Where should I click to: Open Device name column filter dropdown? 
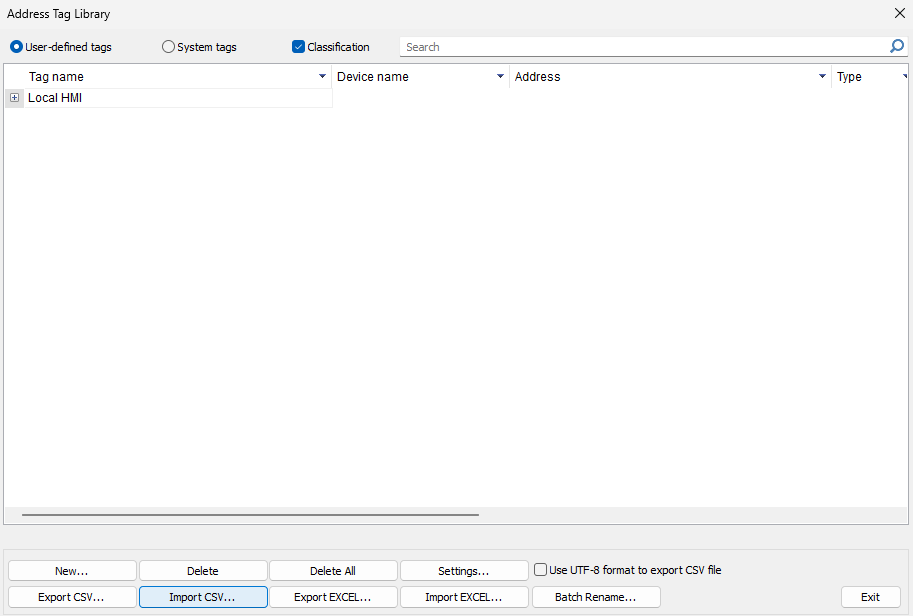click(500, 76)
